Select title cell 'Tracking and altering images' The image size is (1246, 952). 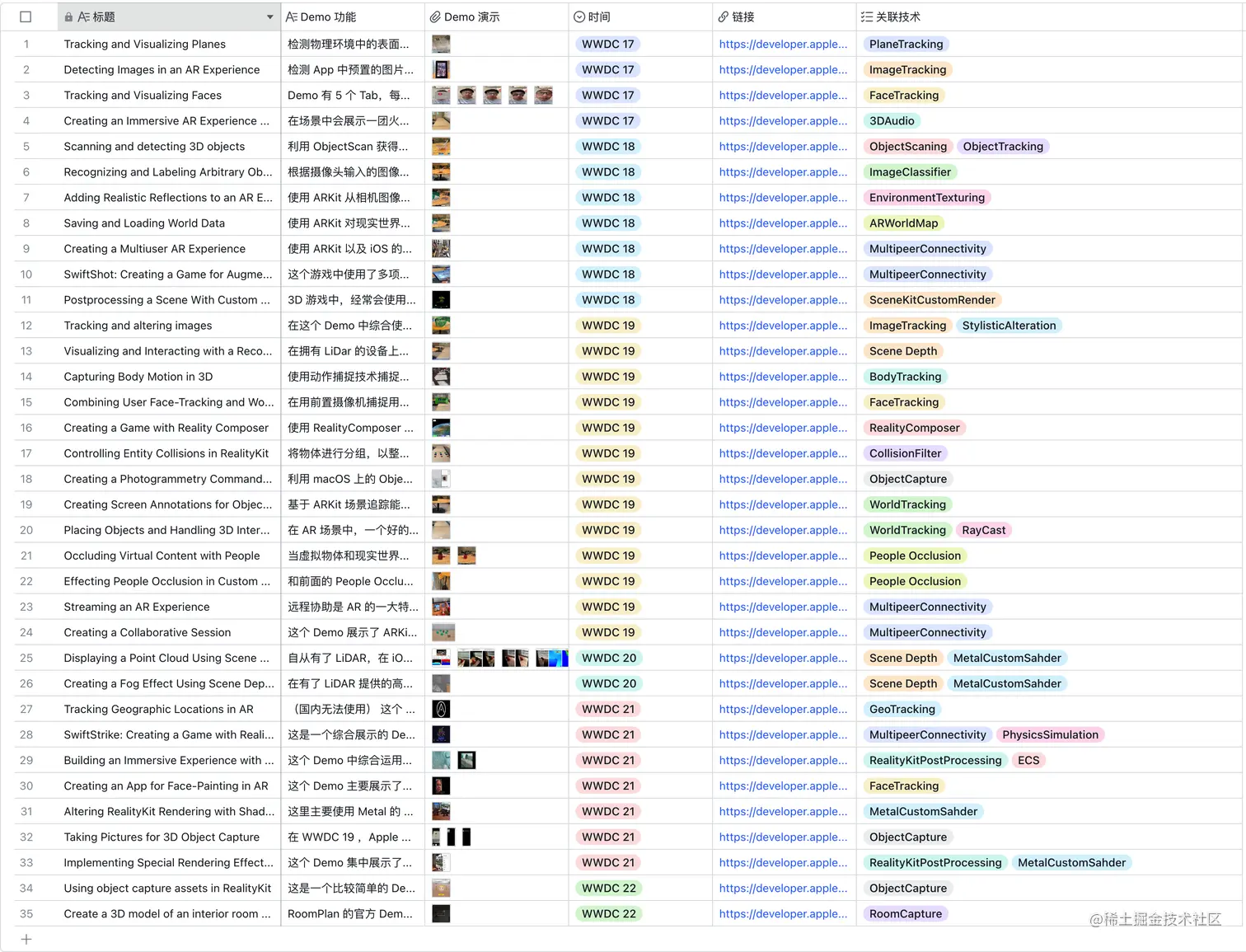(x=169, y=326)
